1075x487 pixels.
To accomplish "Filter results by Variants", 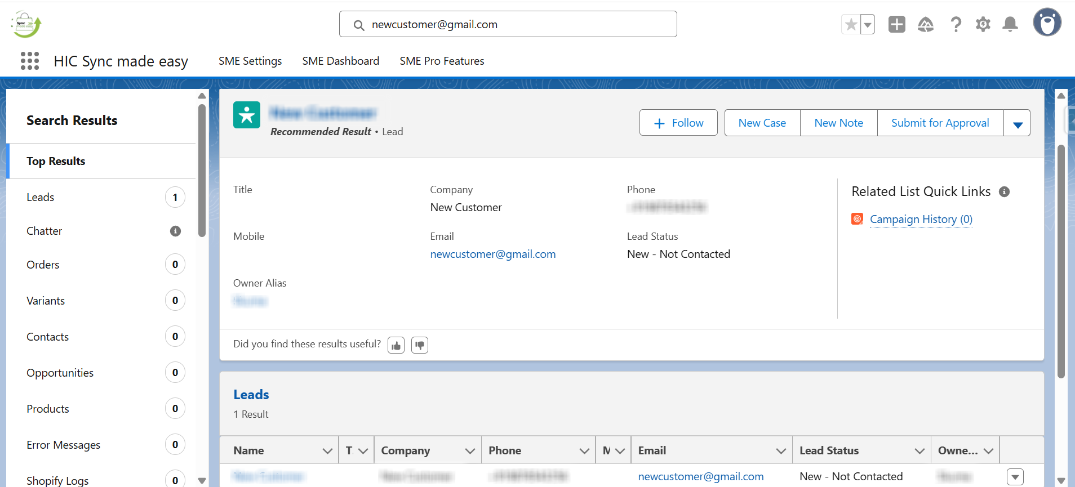I will [101, 300].
